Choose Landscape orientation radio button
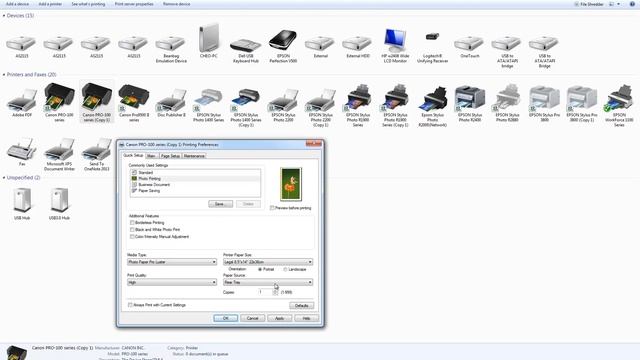This screenshot has height=360, width=640. coord(285,269)
